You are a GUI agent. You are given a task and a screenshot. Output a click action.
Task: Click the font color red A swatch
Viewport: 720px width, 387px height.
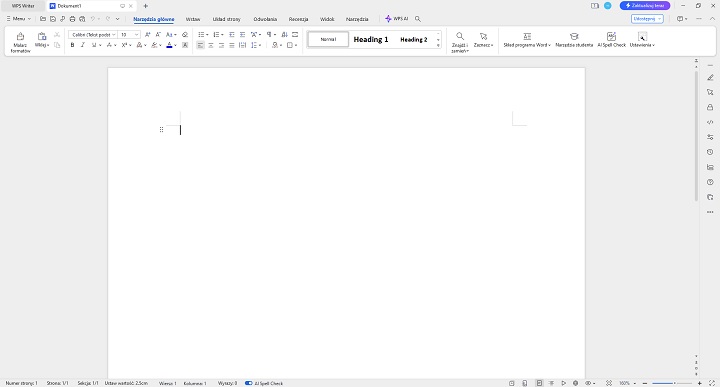[x=169, y=45]
